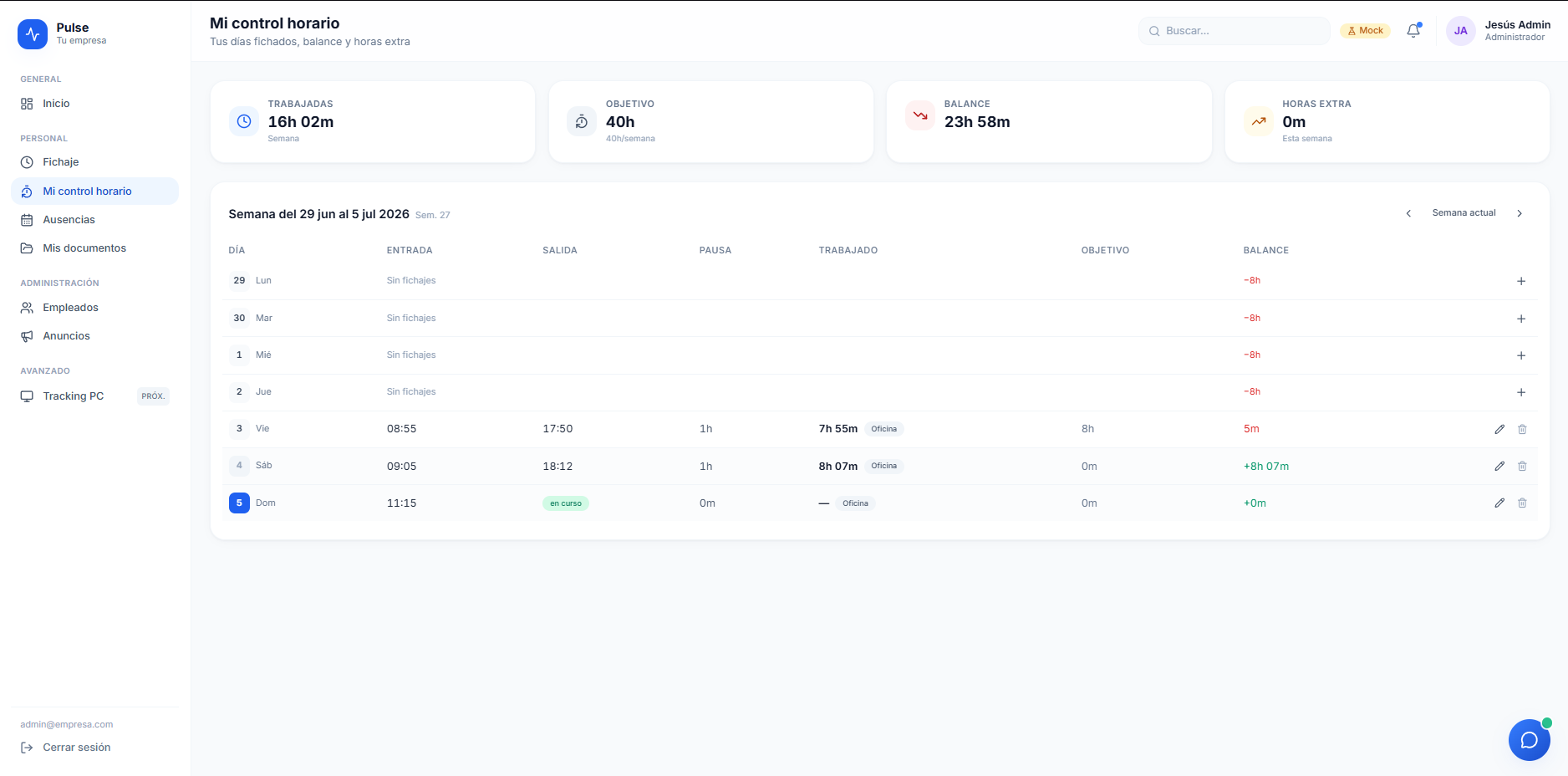Add a clock-in entry for Mié 1

point(1521,355)
